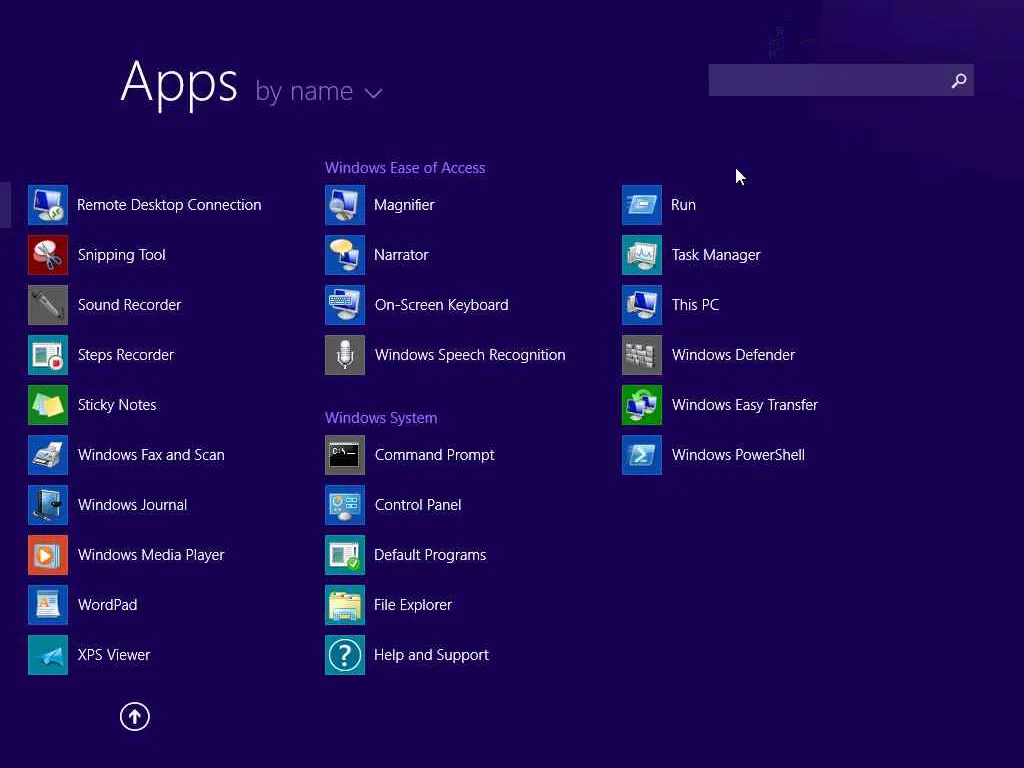Launch Windows Fax and Scan icon
Image resolution: width=1024 pixels, height=768 pixels.
[48, 455]
